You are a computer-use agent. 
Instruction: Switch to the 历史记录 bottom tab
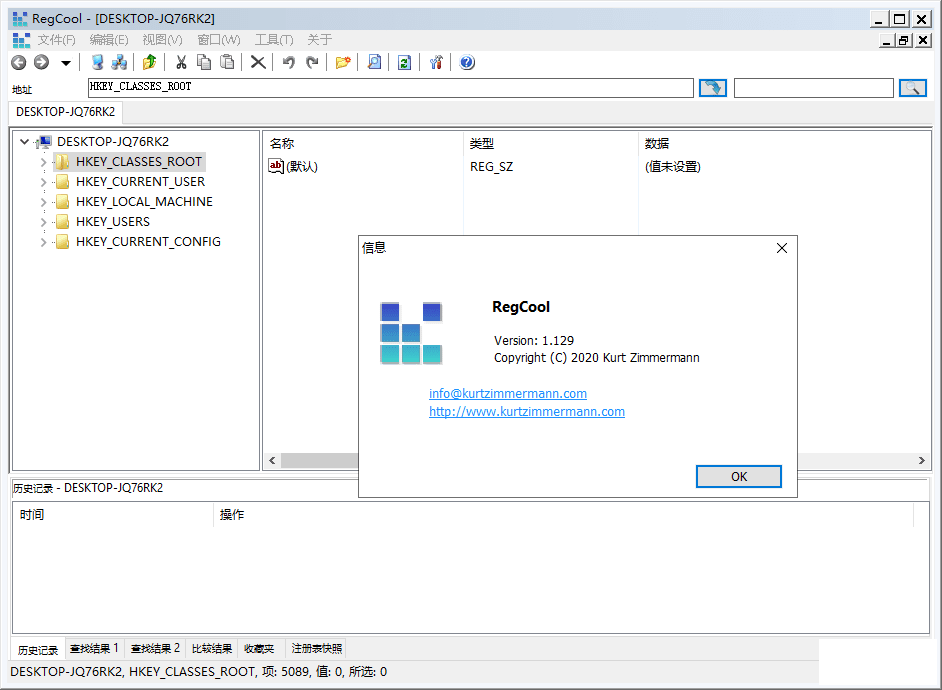pos(38,650)
